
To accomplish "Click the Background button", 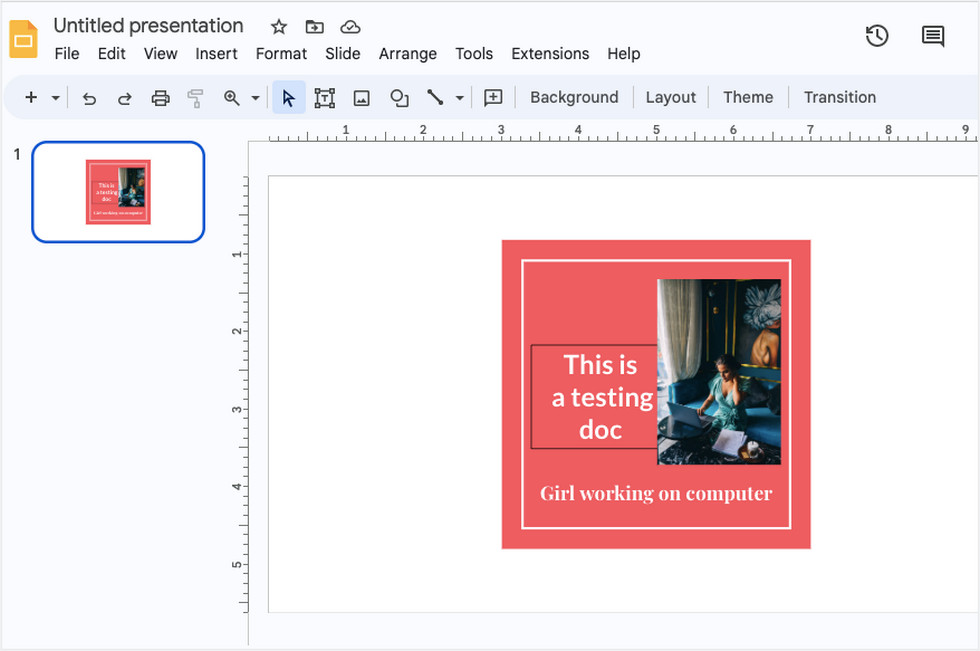I will point(574,97).
